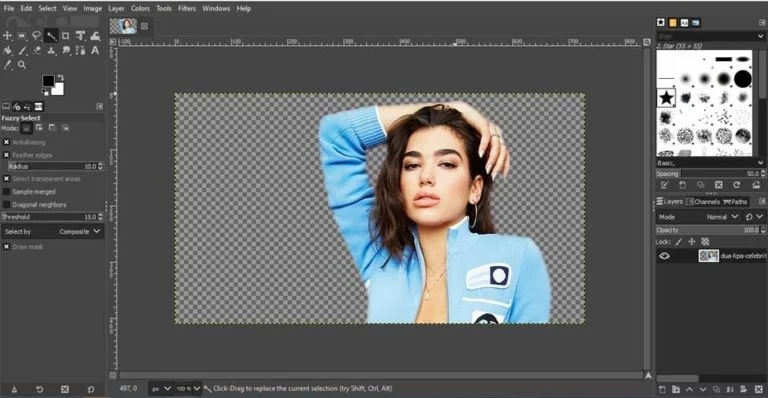Open the Windows menu
Screen dimensions: 768x398
(216, 8)
